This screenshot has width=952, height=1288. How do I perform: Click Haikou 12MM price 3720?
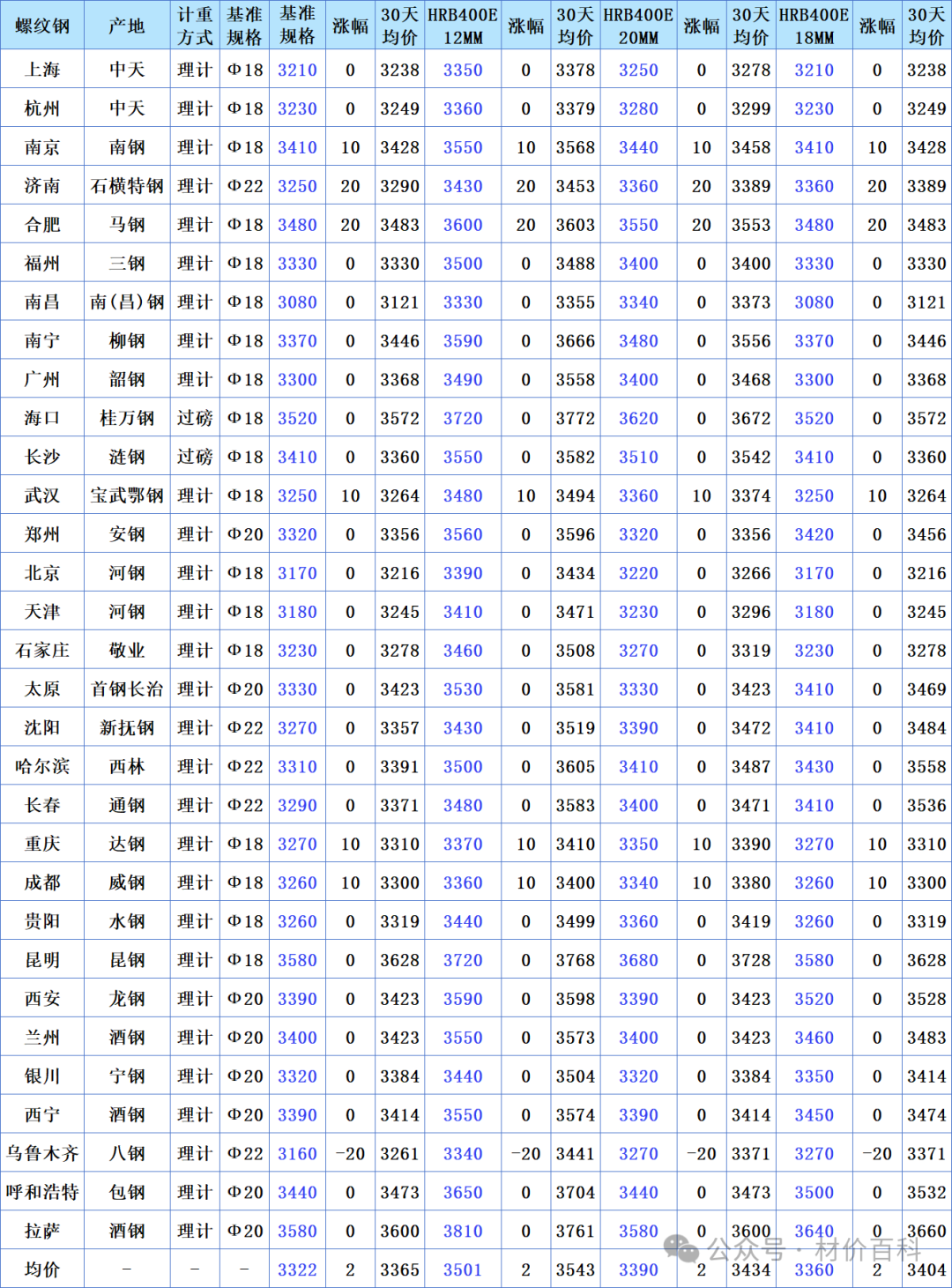(463, 418)
